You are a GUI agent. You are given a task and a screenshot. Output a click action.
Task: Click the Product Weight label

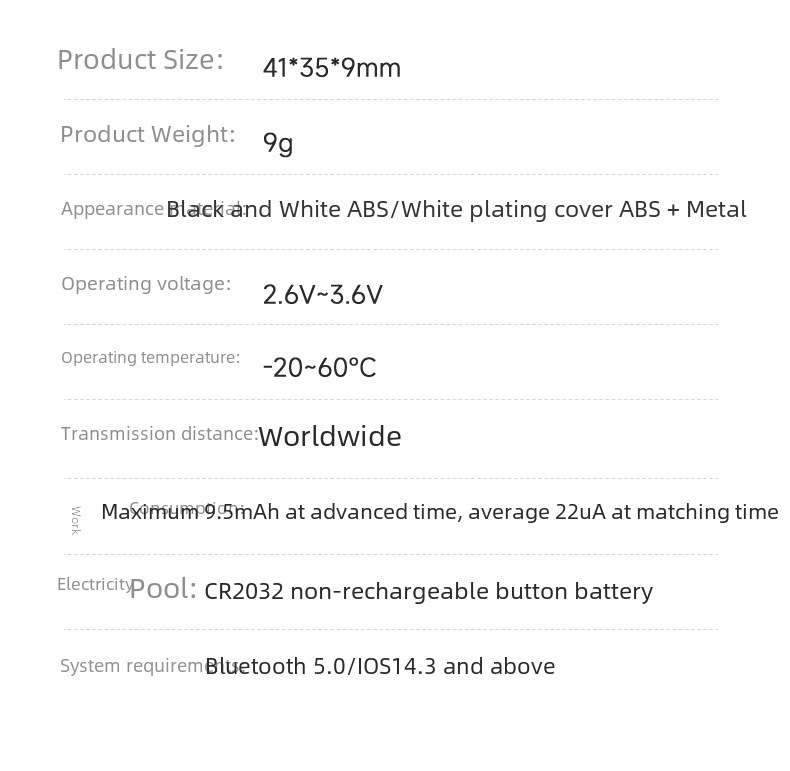147,135
